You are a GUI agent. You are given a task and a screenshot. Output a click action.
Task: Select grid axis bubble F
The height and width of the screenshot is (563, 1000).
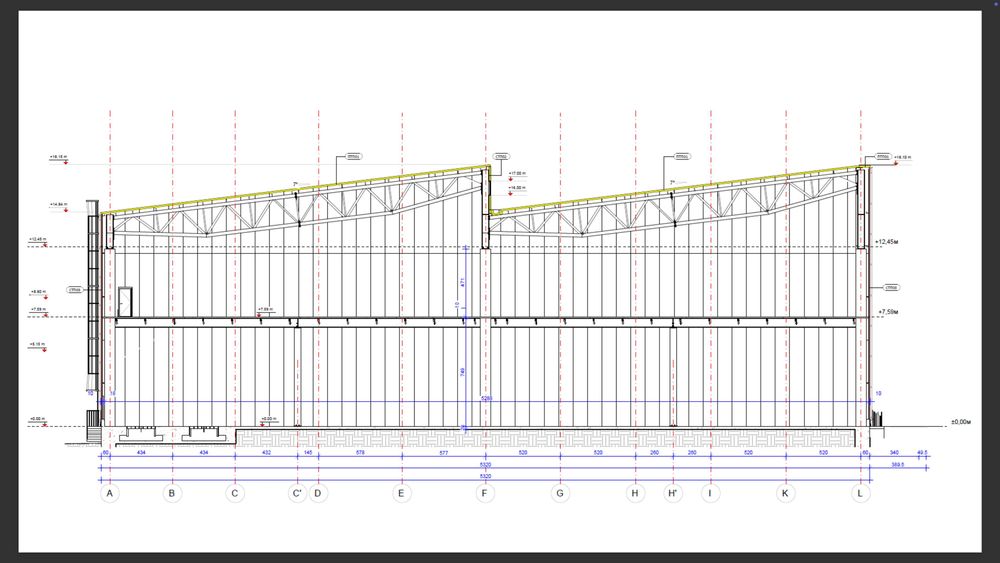click(x=485, y=493)
